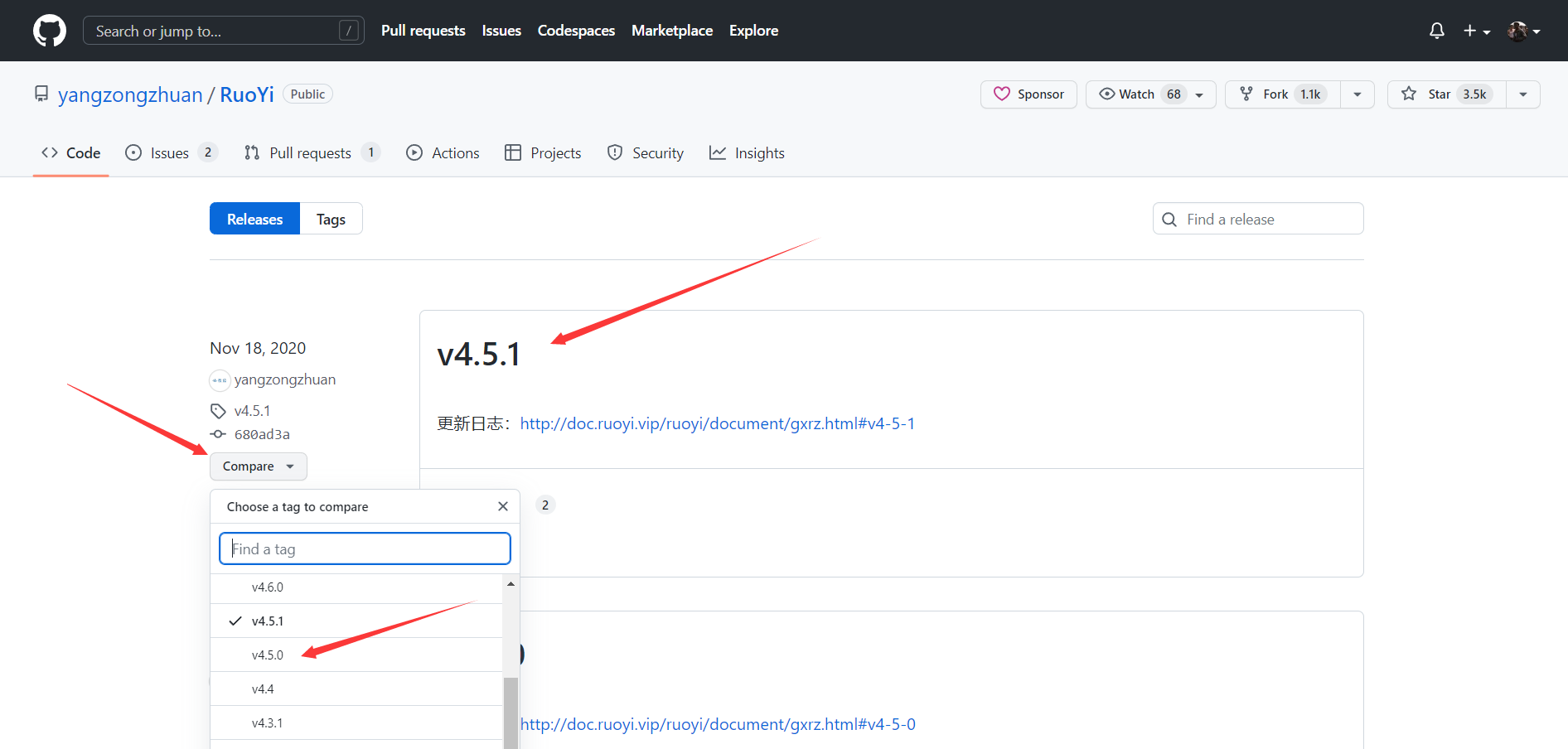Click the tag icon beside v4.5.1
Viewport: 1568px width, 749px height.
point(218,411)
